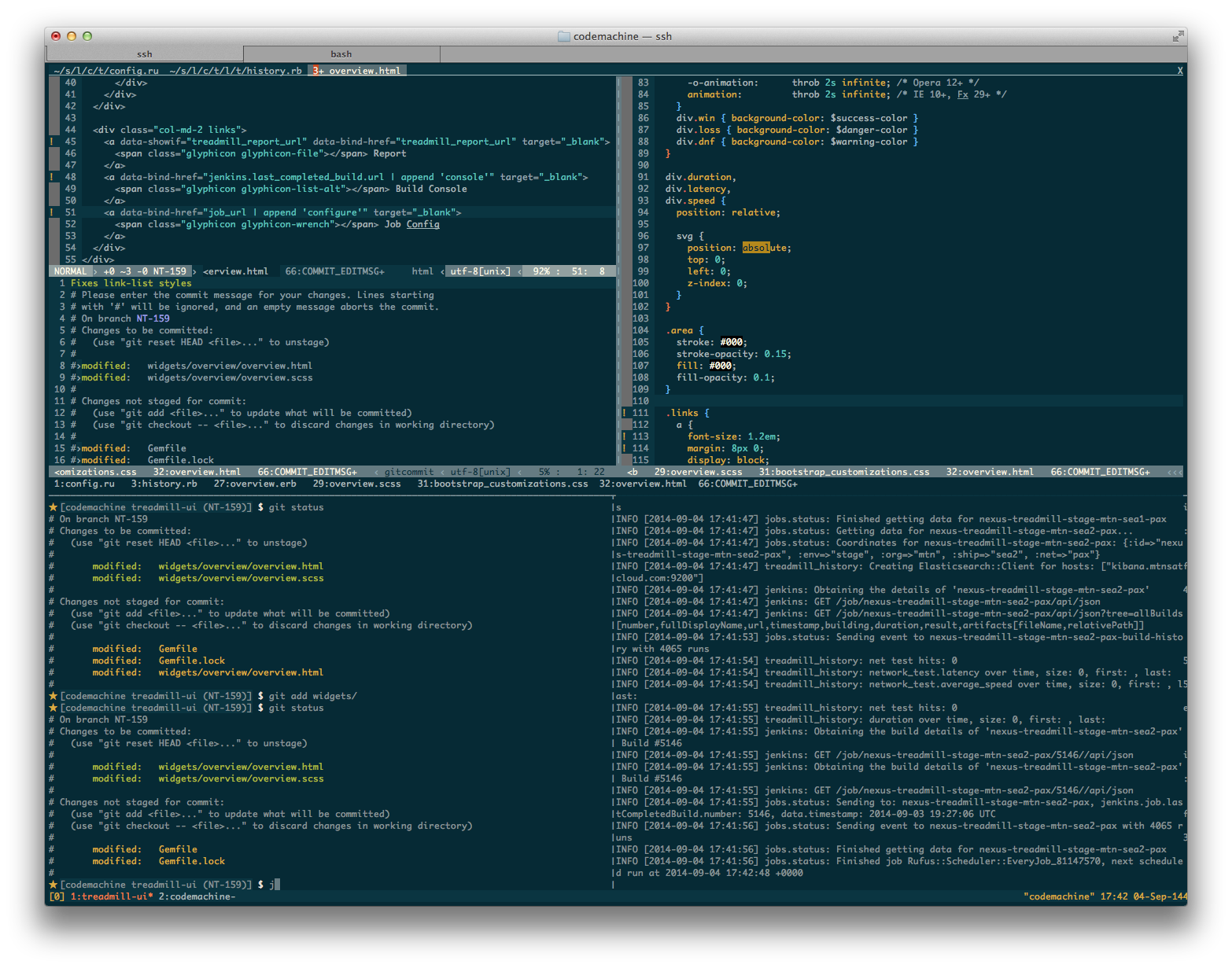Click 'd run at 2014-09-04 17:42:48 +0000' line
The width and height of the screenshot is (1232, 968).
point(709,873)
